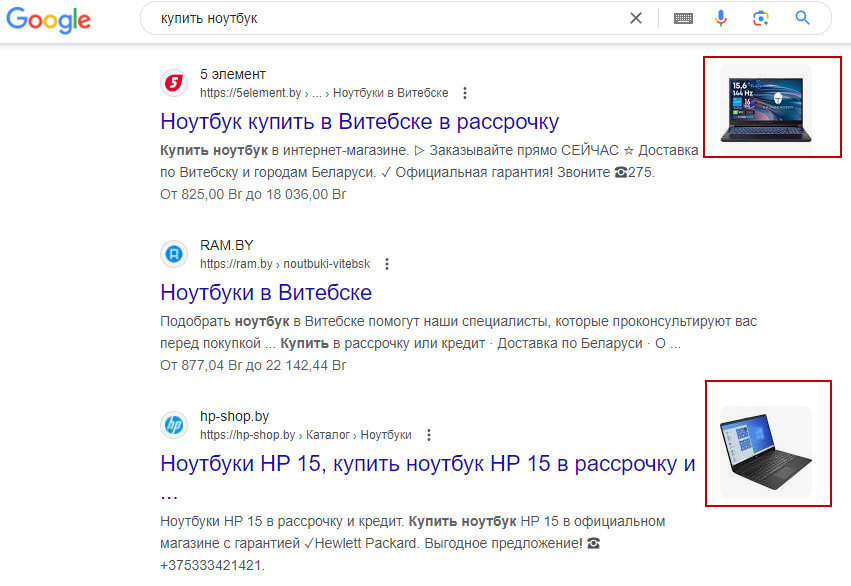
Task: Click snippet 'Ноутбуки HP 15 в рассрочку и кредит'
Action: [x=282, y=521]
